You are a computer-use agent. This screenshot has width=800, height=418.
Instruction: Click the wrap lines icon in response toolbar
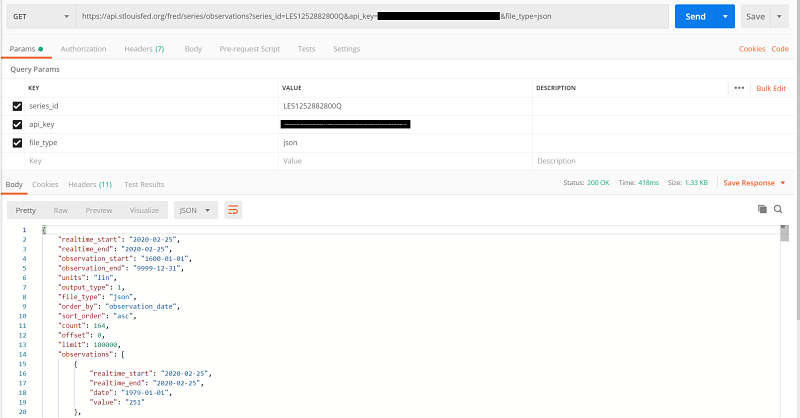(x=233, y=210)
